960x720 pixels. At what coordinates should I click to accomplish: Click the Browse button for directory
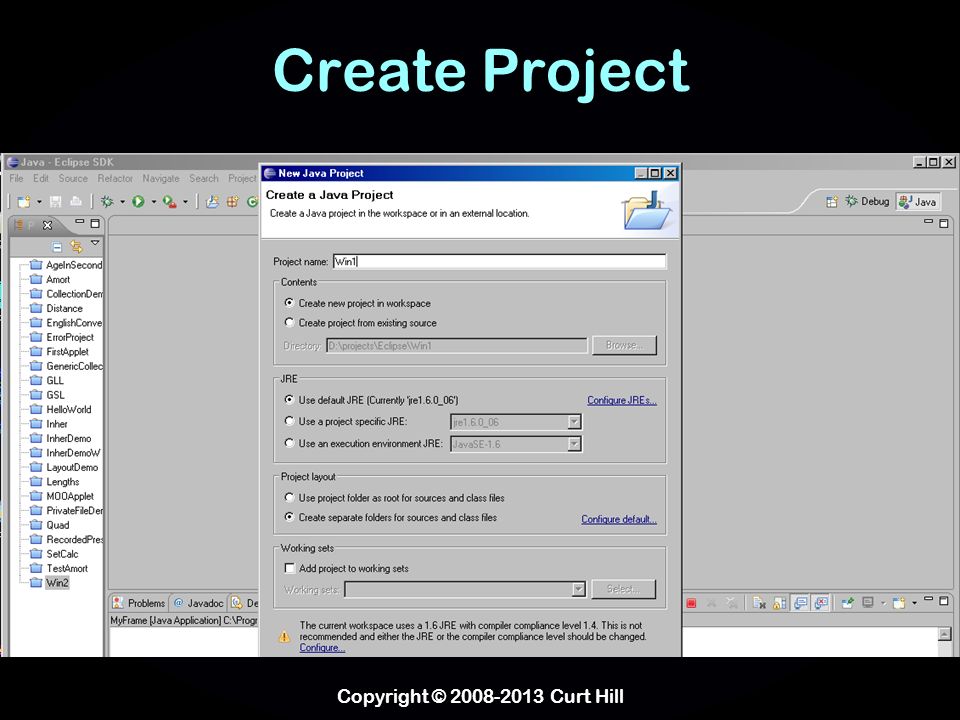624,345
